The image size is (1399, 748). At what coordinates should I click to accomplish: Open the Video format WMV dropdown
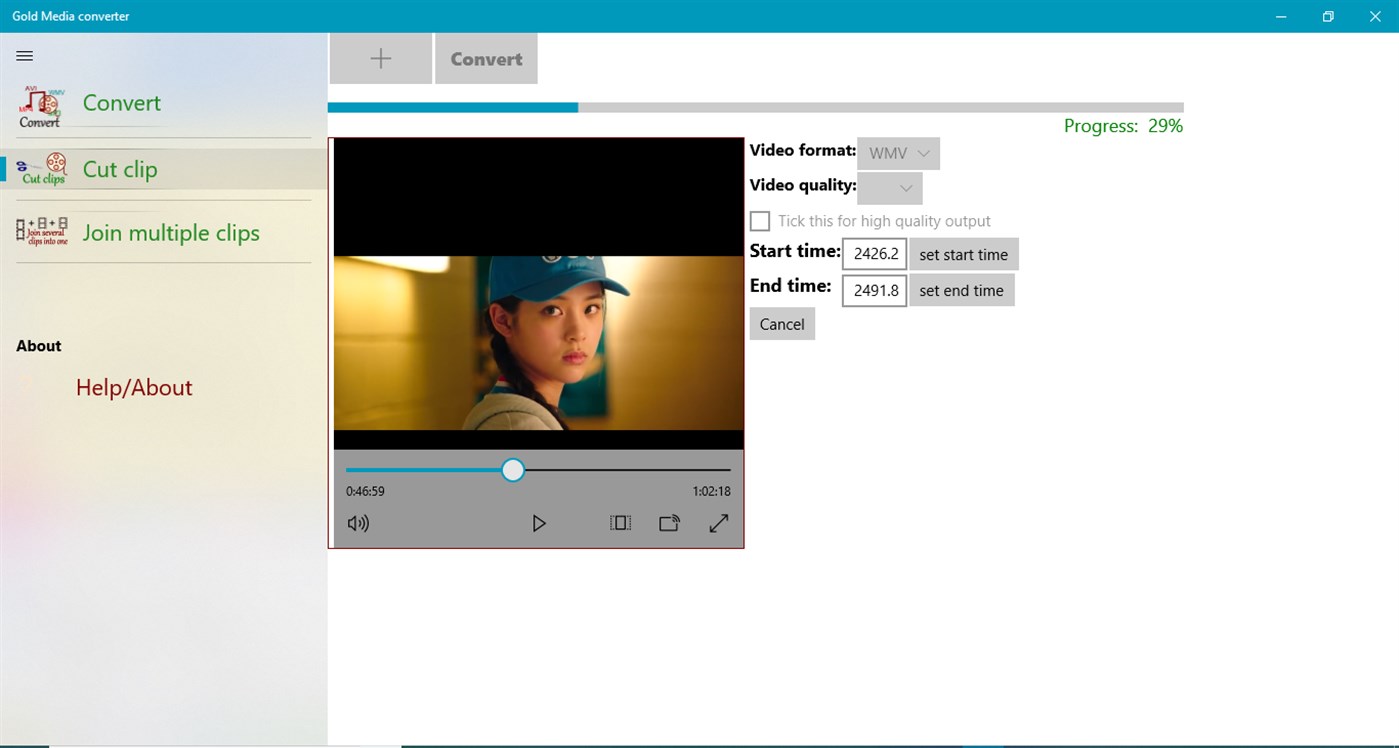coord(897,153)
